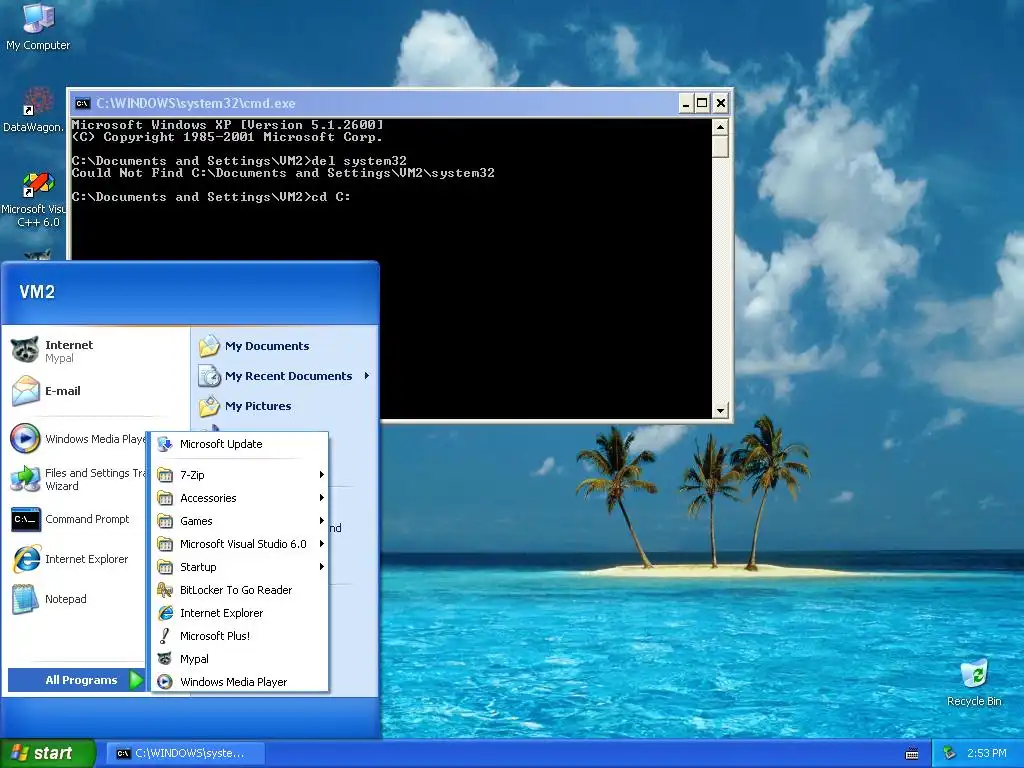
Task: Click the 7-Zip program group icon
Action: (165, 475)
